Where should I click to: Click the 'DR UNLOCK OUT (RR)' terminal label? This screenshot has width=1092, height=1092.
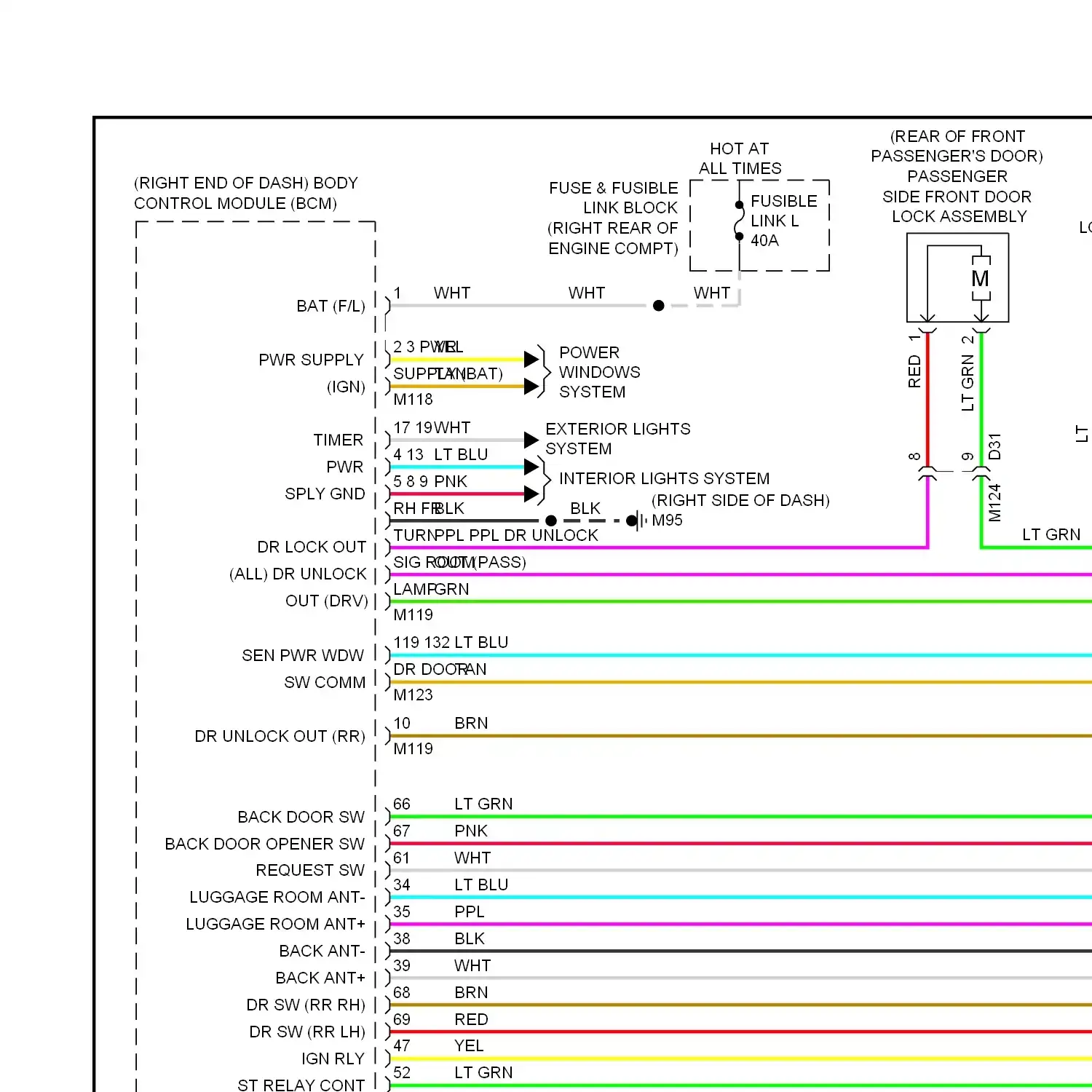coord(280,736)
